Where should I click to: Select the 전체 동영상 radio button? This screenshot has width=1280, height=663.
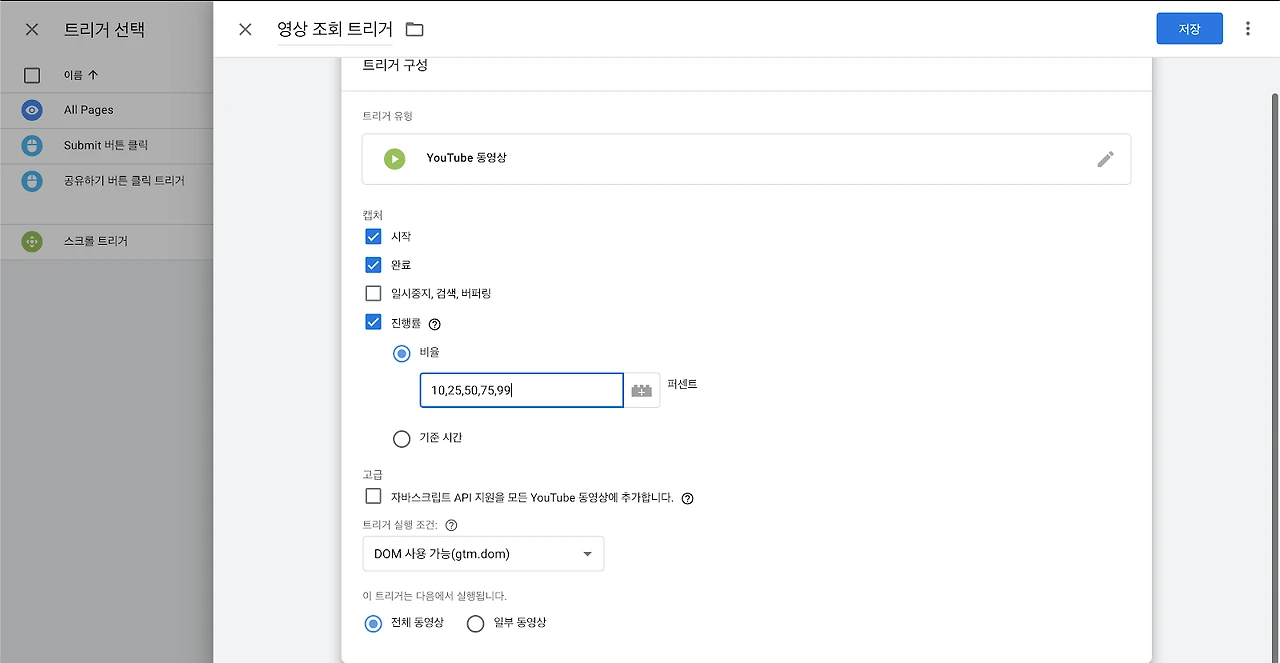coord(373,623)
